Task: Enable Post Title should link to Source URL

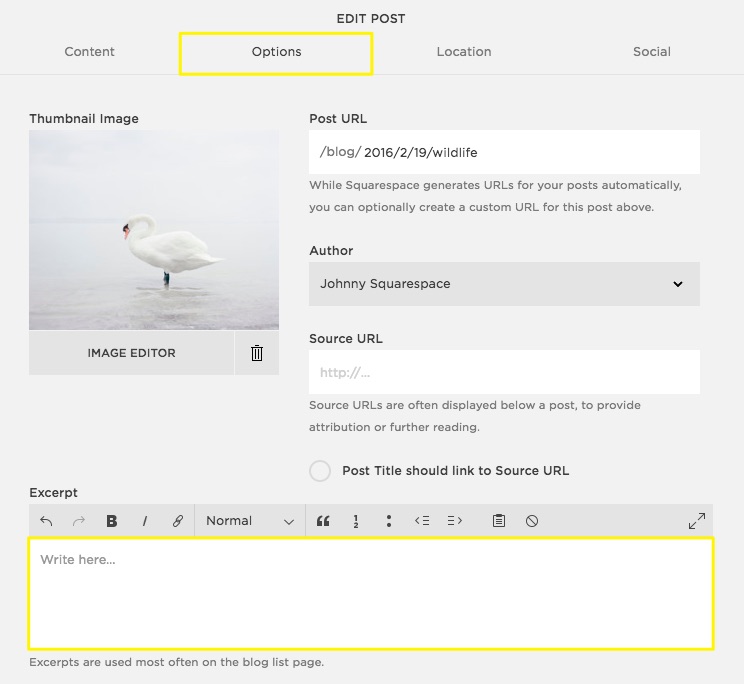Action: [320, 471]
